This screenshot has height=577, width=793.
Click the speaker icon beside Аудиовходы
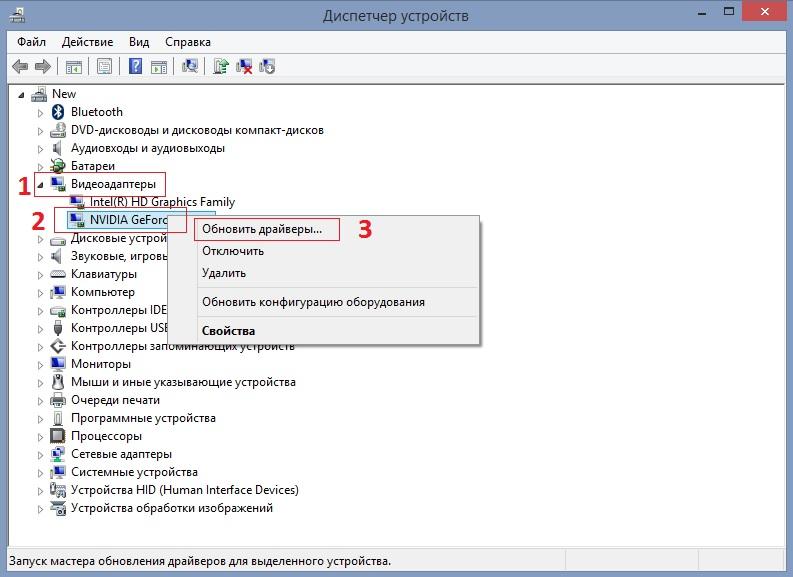tap(57, 148)
